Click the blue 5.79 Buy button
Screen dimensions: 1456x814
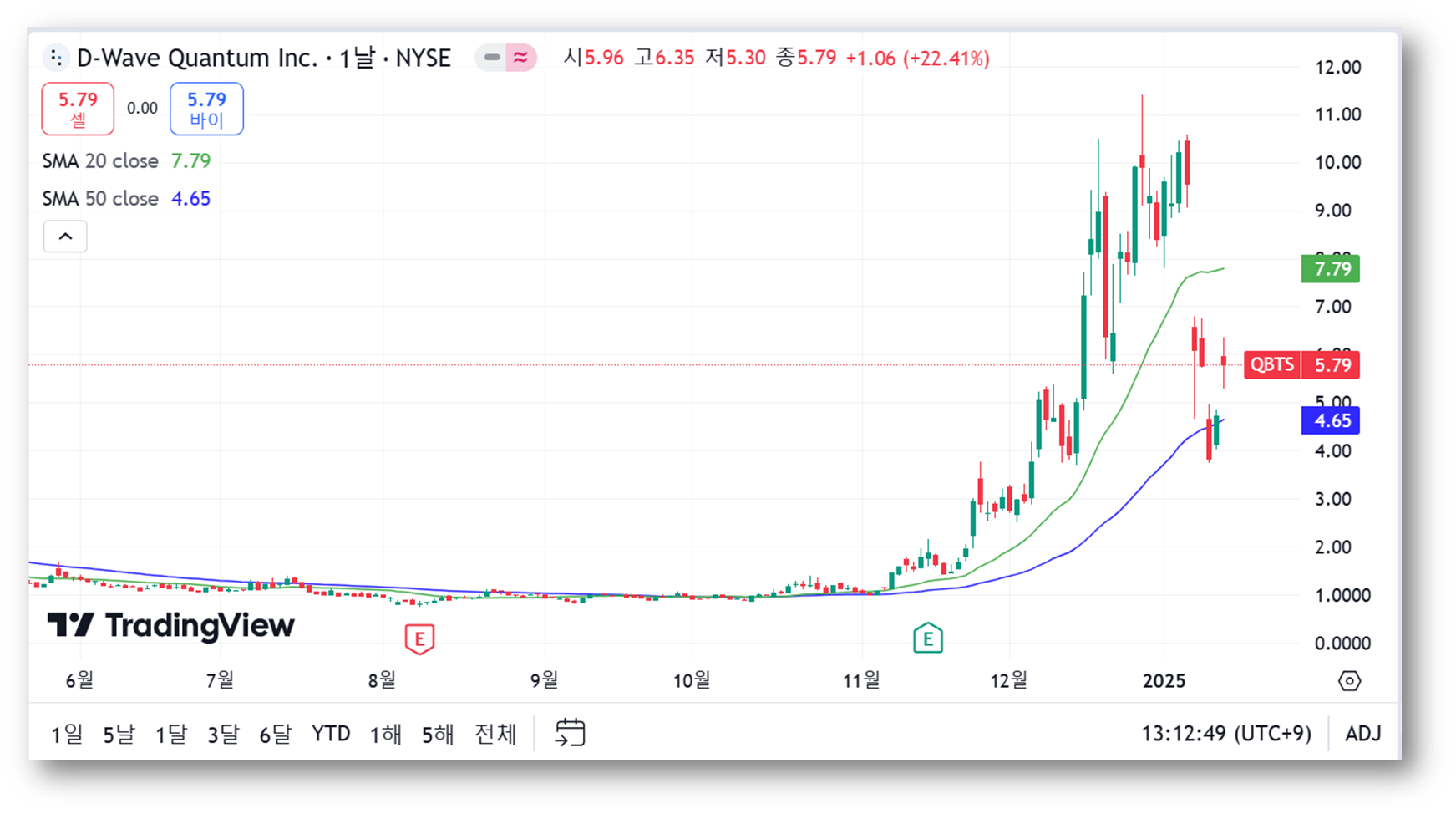click(x=206, y=109)
